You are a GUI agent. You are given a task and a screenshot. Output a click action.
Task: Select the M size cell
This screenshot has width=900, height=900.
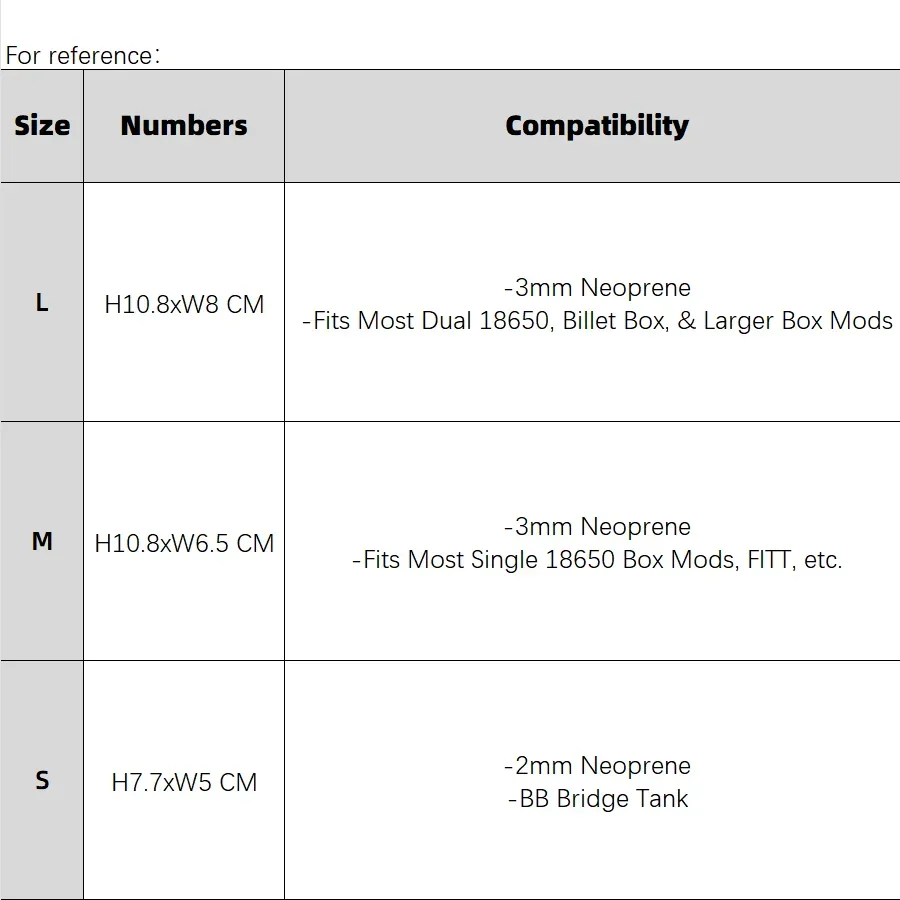tap(42, 541)
